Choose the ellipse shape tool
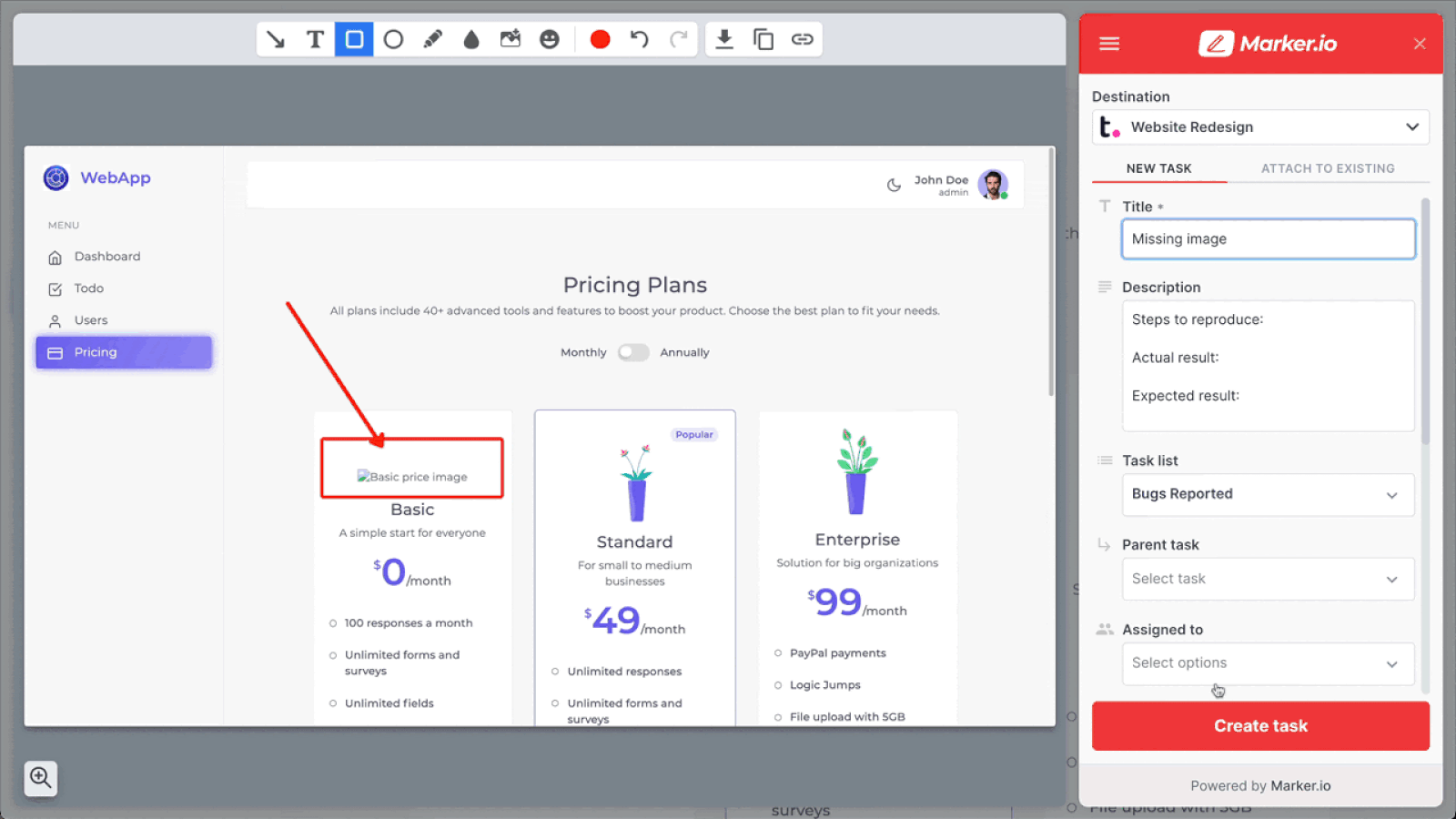 (x=393, y=39)
